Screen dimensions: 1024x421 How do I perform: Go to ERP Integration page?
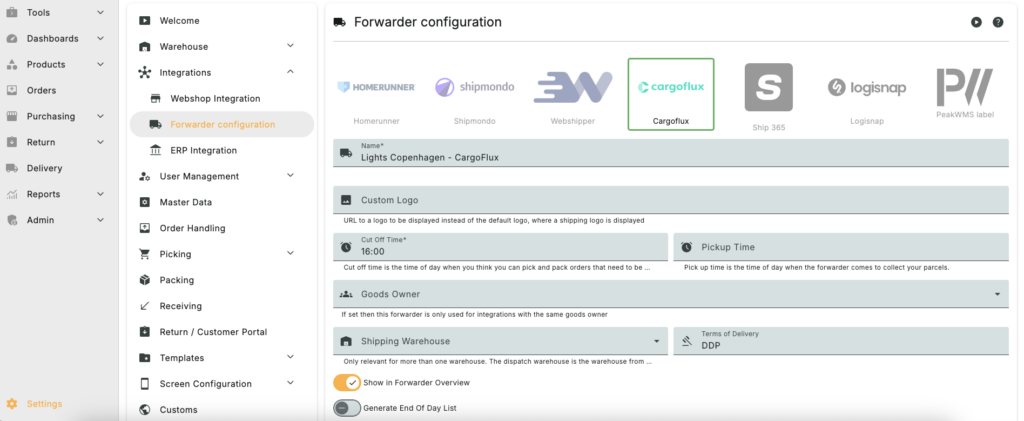[x=204, y=150]
